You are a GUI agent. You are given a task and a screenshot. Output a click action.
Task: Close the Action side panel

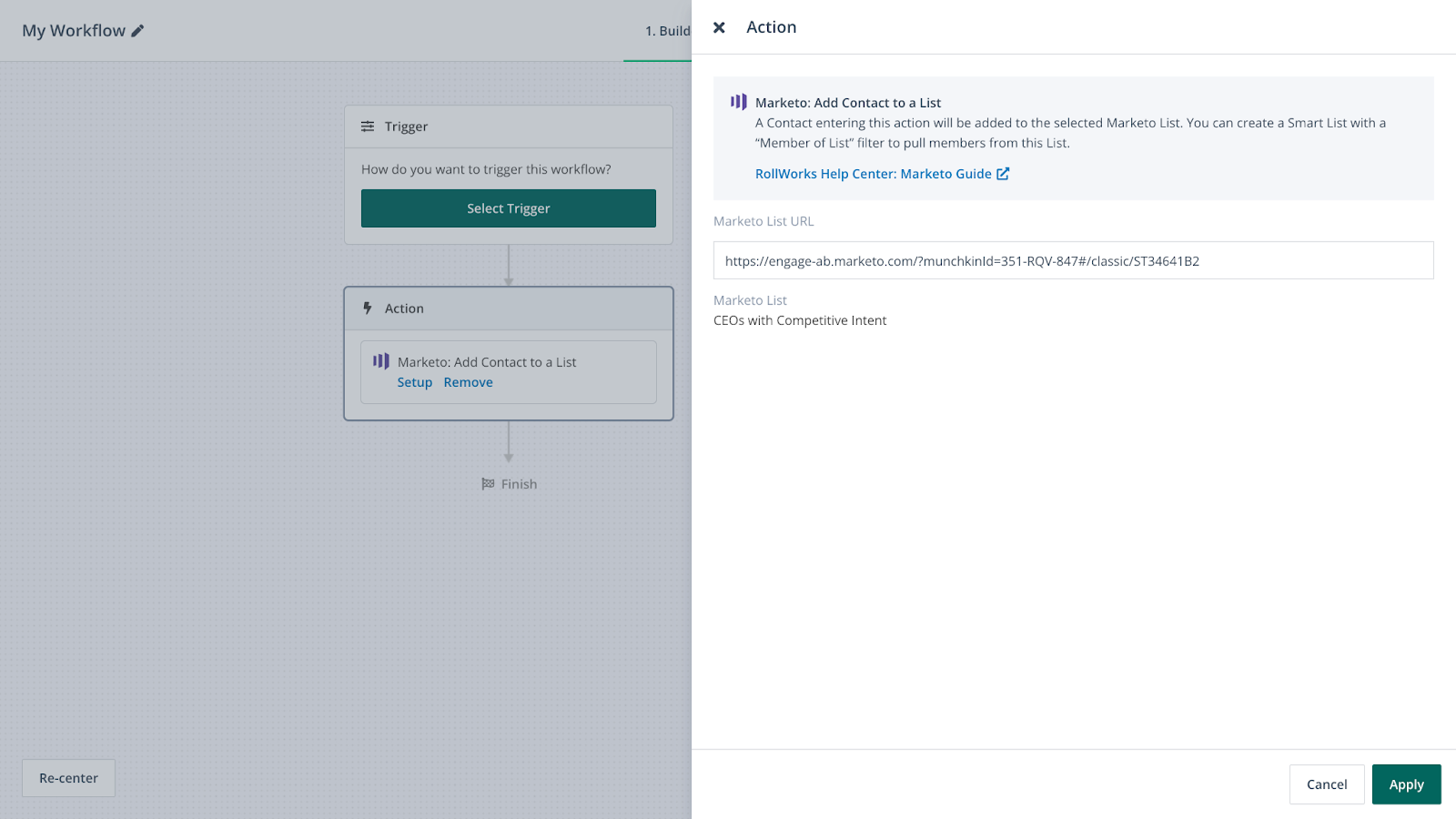pyautogui.click(x=719, y=27)
